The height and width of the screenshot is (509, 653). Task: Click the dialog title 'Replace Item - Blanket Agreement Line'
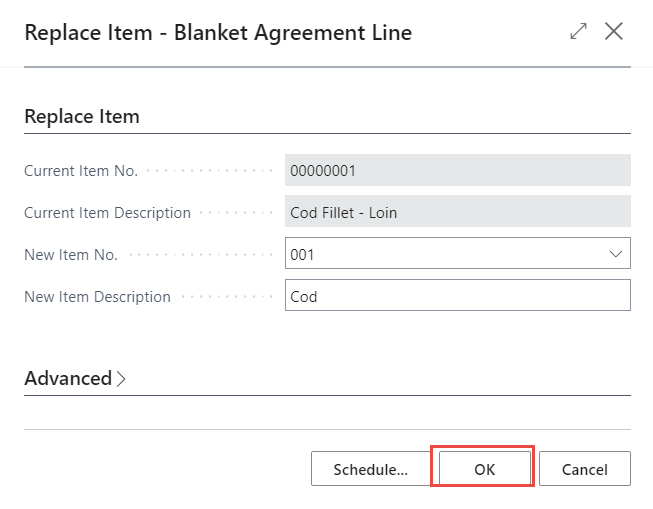click(218, 32)
